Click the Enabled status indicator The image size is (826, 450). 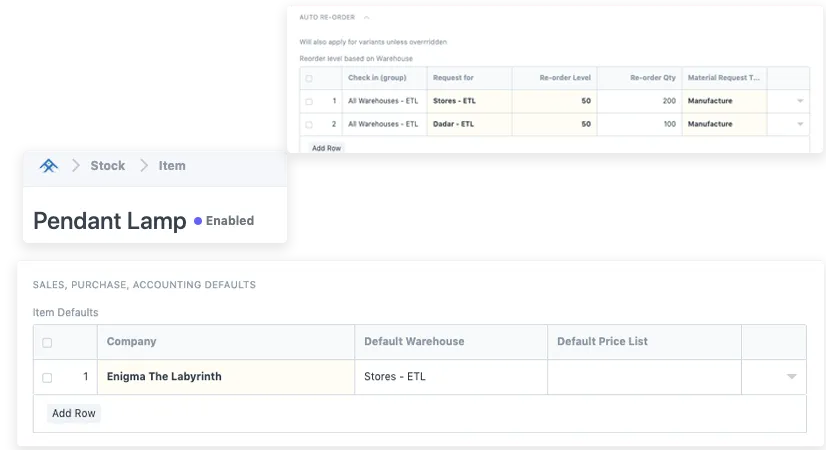pos(224,221)
